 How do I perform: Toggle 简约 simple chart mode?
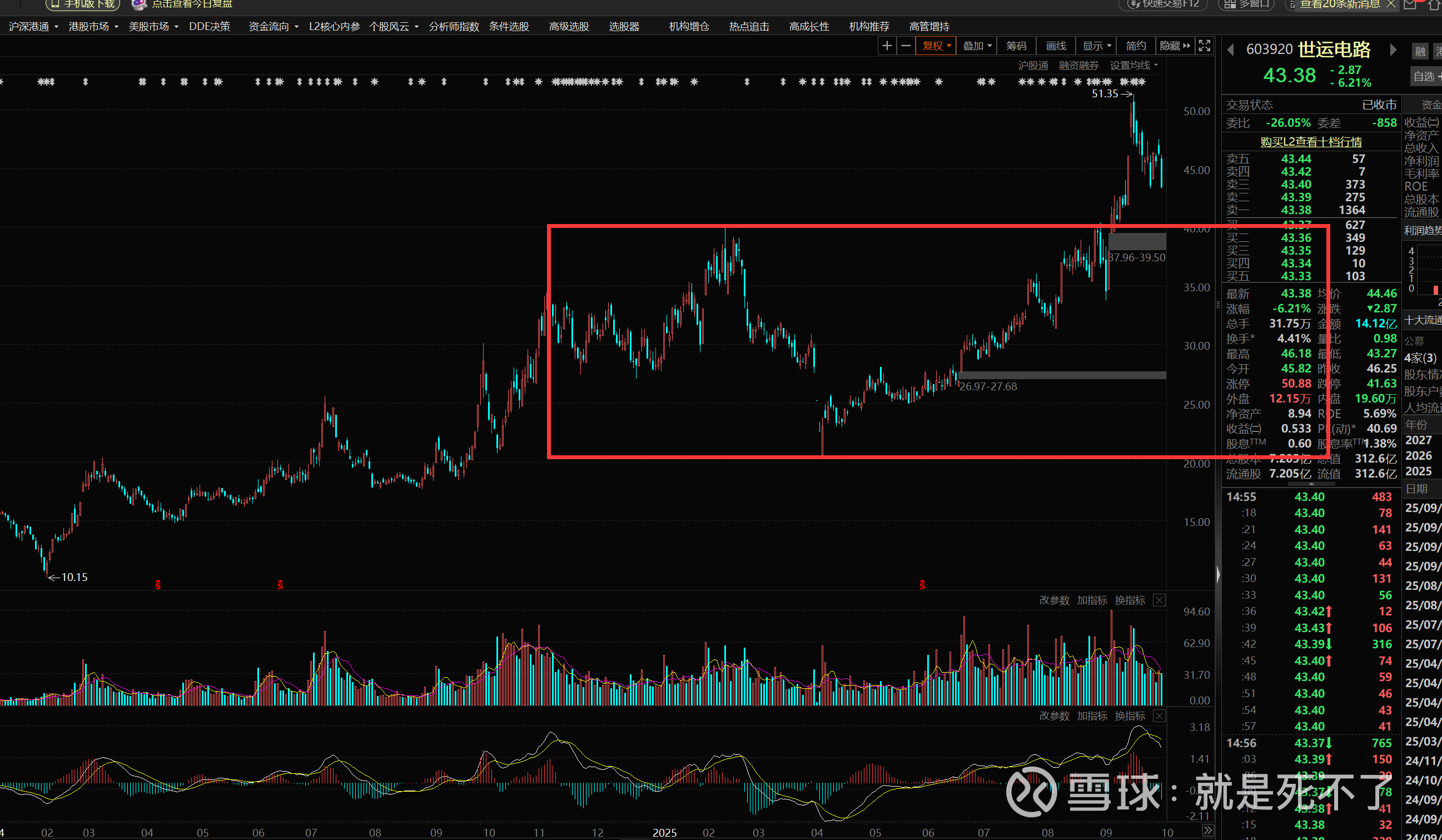coord(1135,46)
